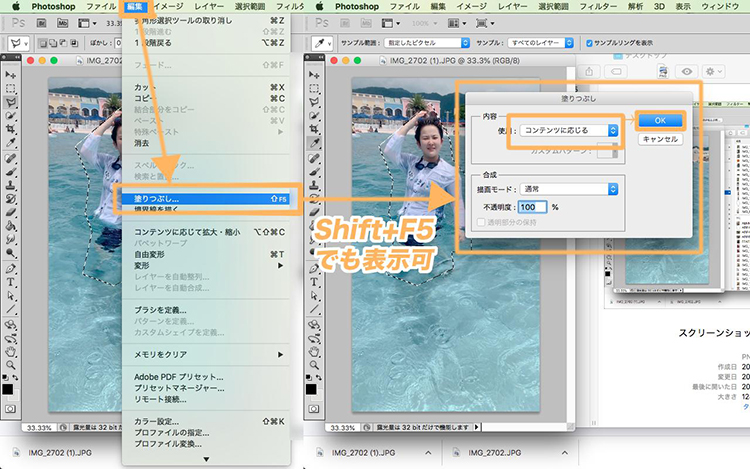Choose Subtract from Selection mode in lasso options
Screen dimensions: 750x469
click(64, 44)
